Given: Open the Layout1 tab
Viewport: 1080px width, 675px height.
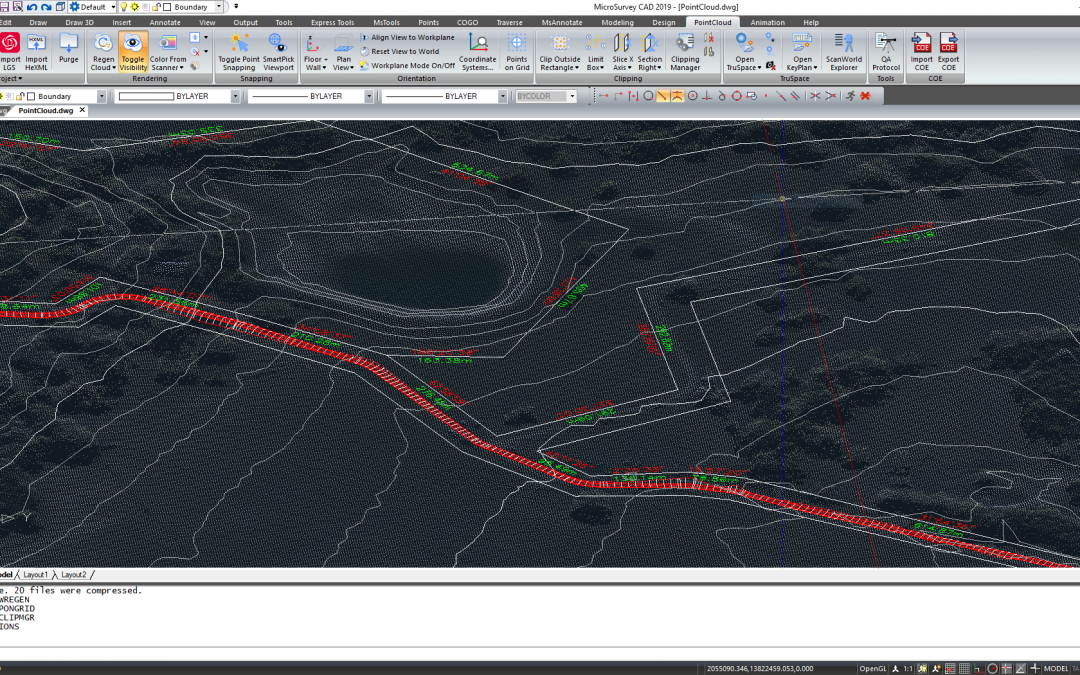Looking at the screenshot, I should 36,575.
